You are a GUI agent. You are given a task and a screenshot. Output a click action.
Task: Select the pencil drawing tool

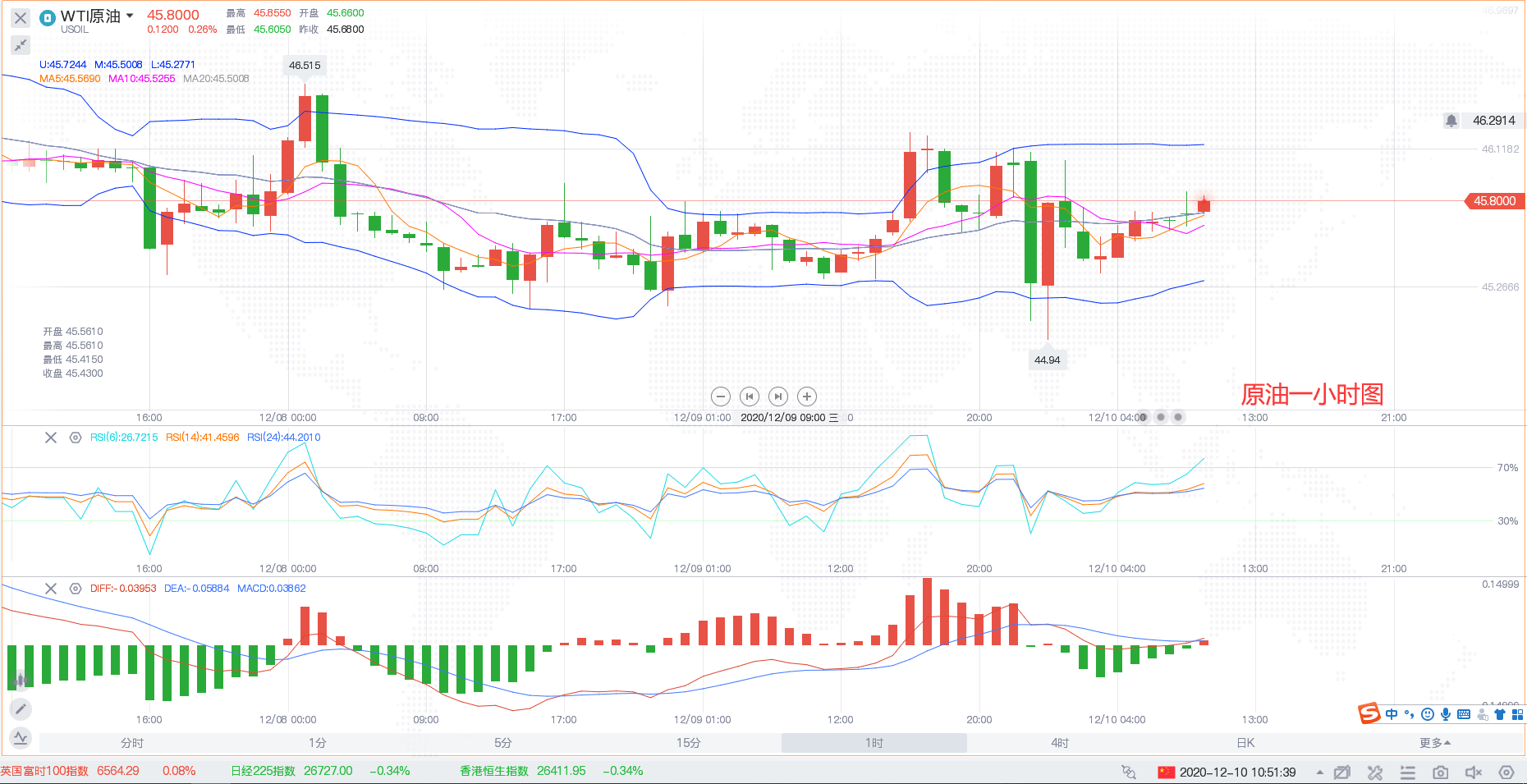[x=21, y=708]
